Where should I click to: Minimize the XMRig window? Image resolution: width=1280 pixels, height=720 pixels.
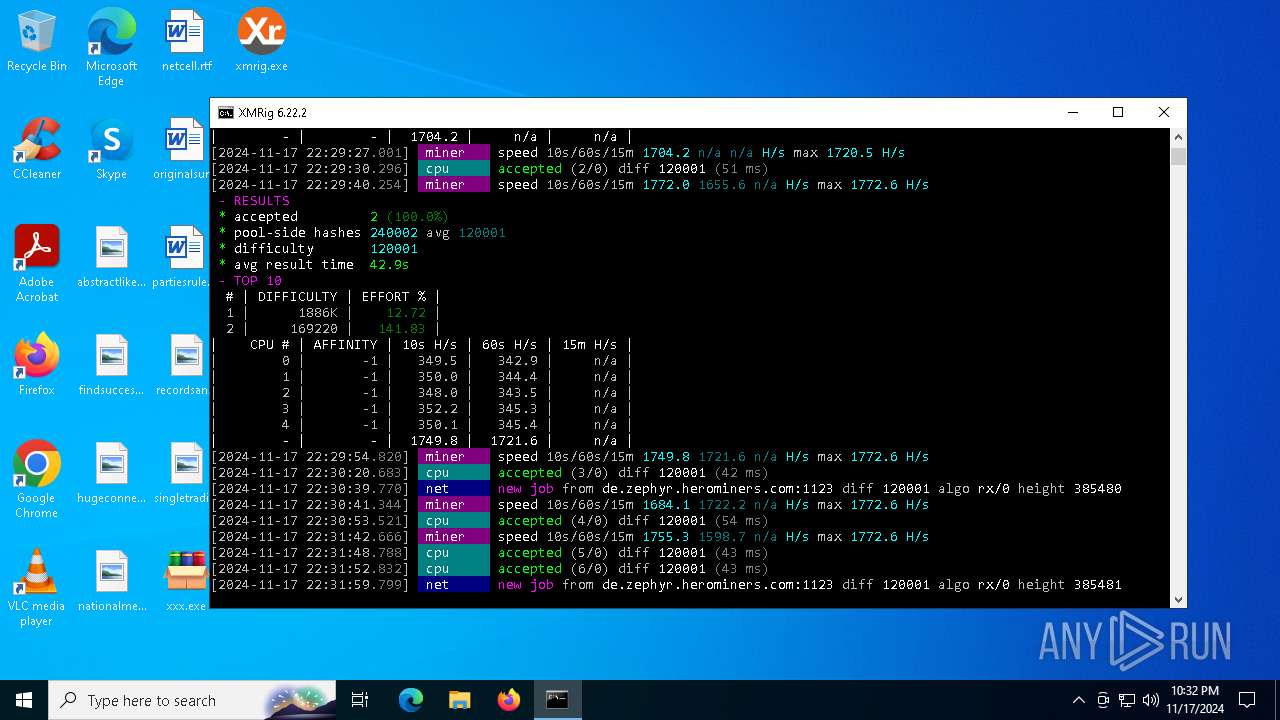pyautogui.click(x=1072, y=113)
